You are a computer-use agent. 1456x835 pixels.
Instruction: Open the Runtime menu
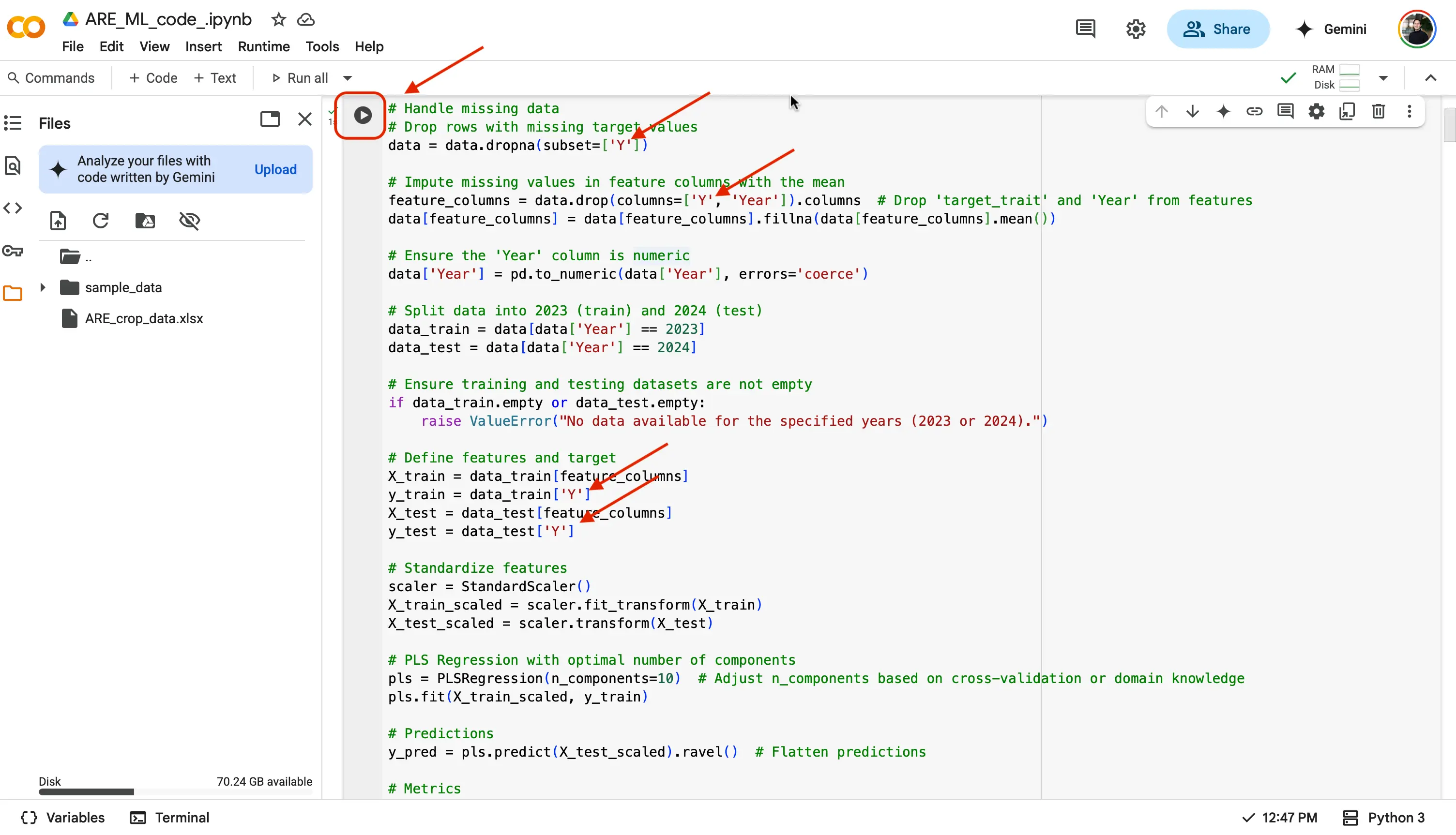264,46
